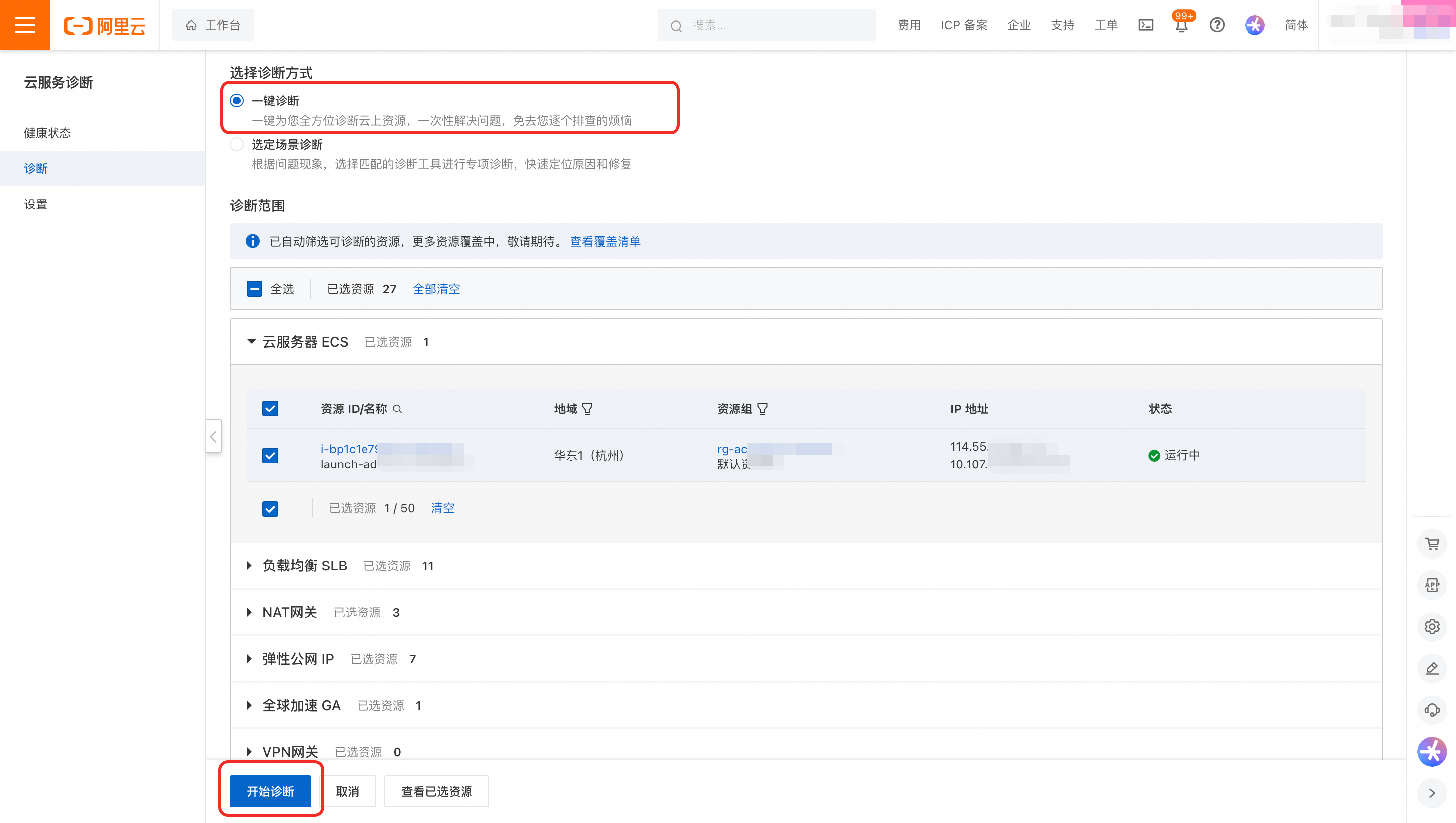
Task: Open the notifications bell icon
Action: pos(1181,26)
